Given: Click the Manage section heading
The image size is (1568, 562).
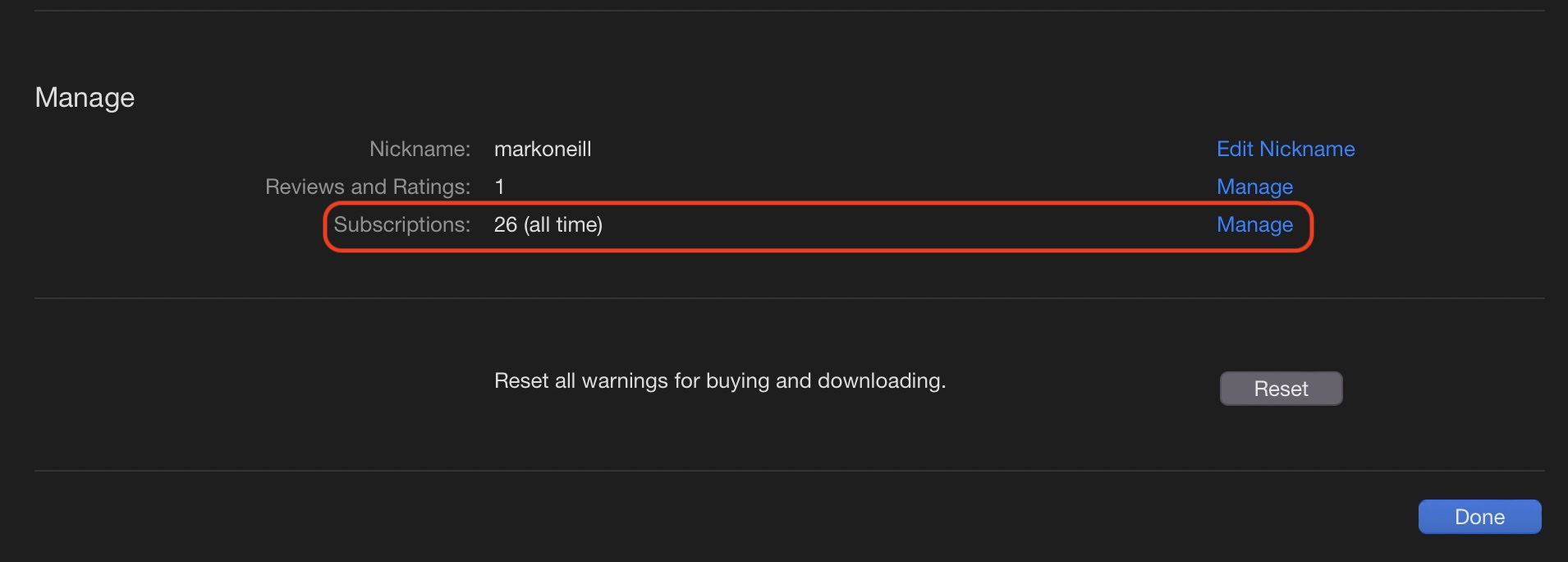Looking at the screenshot, I should (x=85, y=98).
